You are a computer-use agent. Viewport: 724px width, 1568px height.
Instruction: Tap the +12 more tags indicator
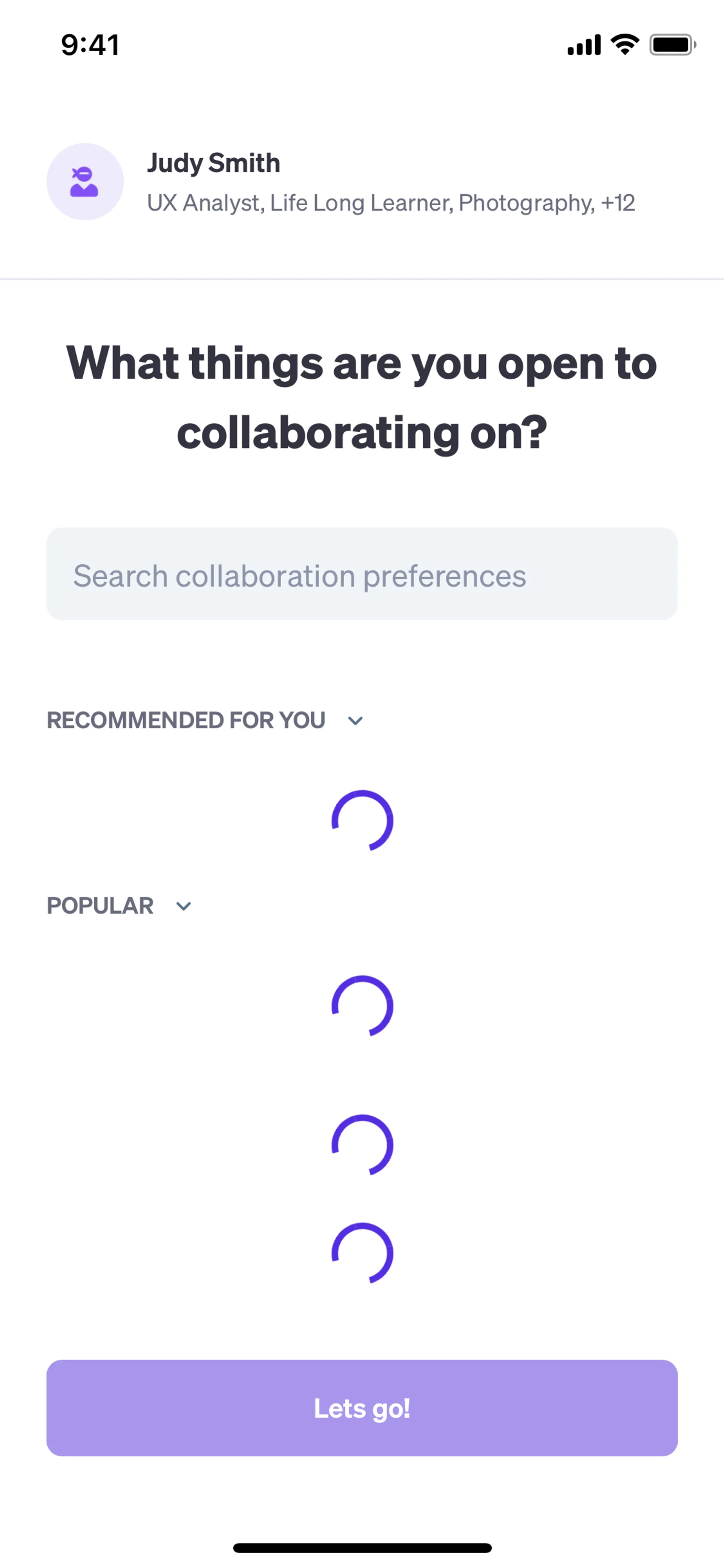tap(618, 203)
